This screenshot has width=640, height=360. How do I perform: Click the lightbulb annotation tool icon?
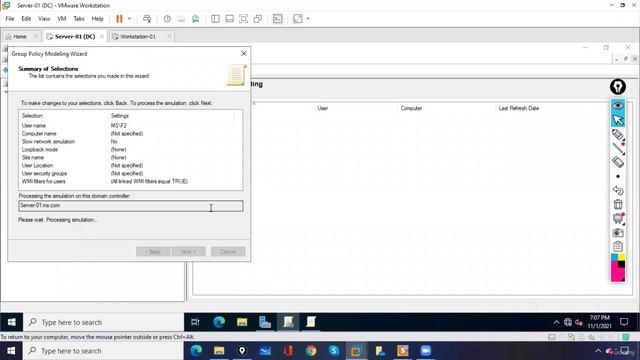pyautogui.click(x=618, y=87)
